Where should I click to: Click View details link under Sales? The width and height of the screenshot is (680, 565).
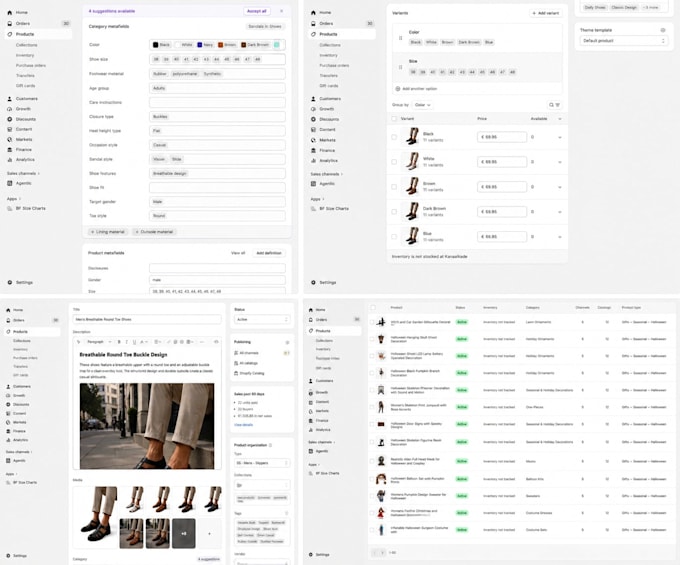243,425
